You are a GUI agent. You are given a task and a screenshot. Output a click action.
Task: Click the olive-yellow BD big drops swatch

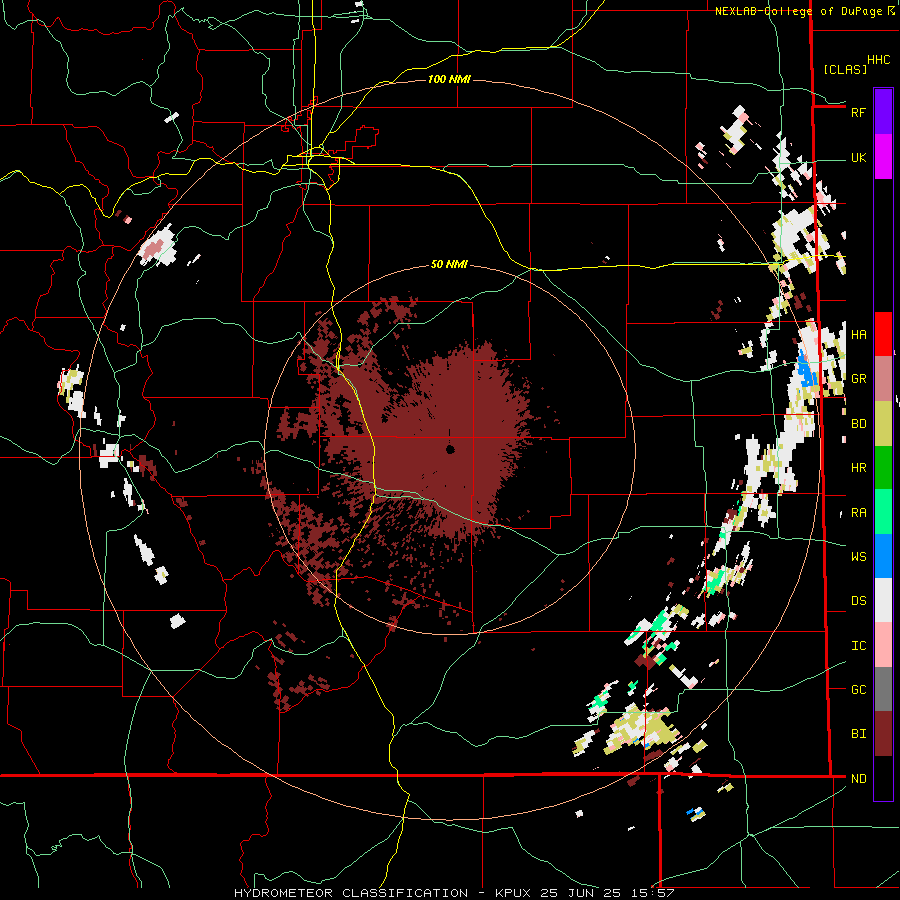pos(883,424)
